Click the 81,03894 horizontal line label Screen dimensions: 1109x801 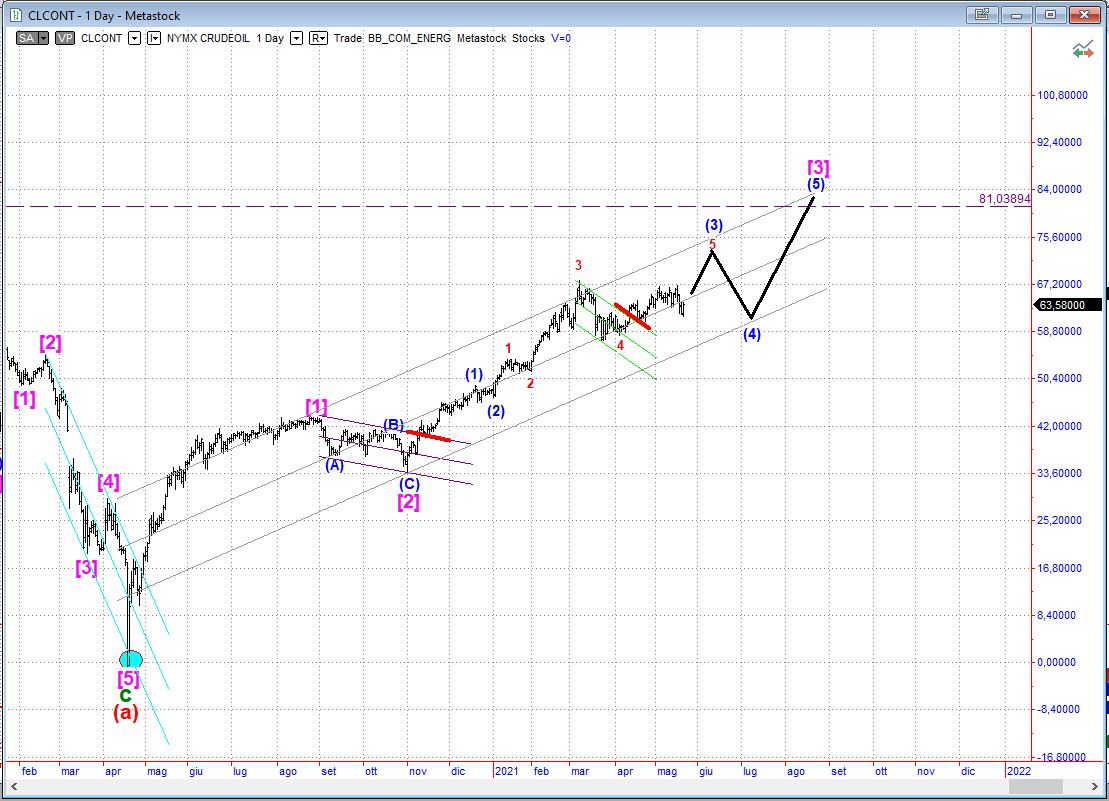1004,199
